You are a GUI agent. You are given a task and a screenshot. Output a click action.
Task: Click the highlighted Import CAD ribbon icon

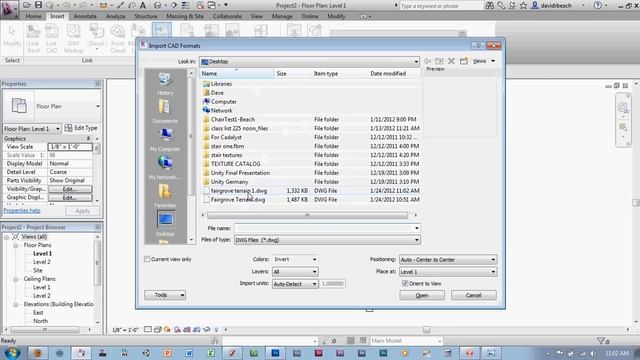point(162,32)
